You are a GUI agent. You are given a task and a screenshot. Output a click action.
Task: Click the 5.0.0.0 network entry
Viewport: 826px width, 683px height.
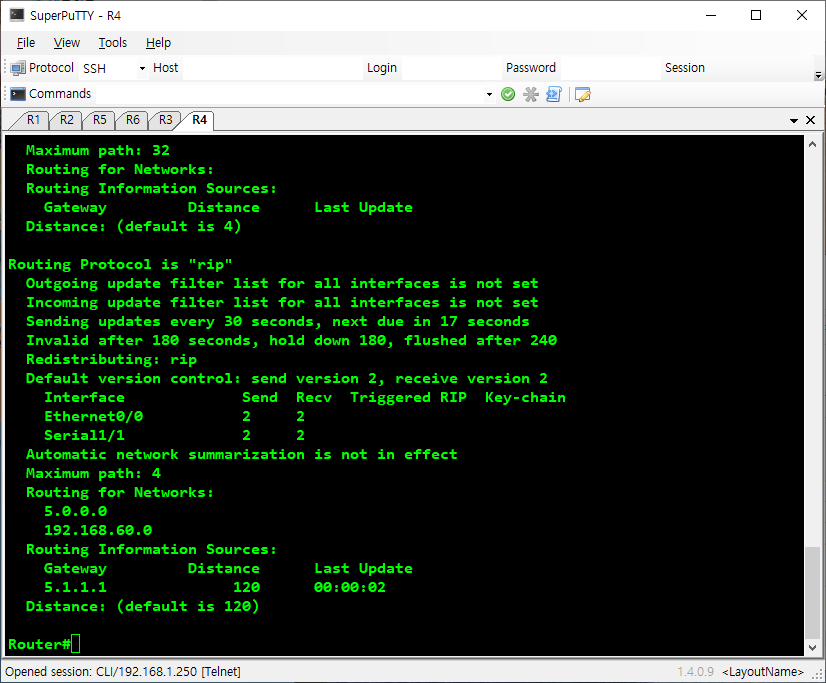(75, 511)
